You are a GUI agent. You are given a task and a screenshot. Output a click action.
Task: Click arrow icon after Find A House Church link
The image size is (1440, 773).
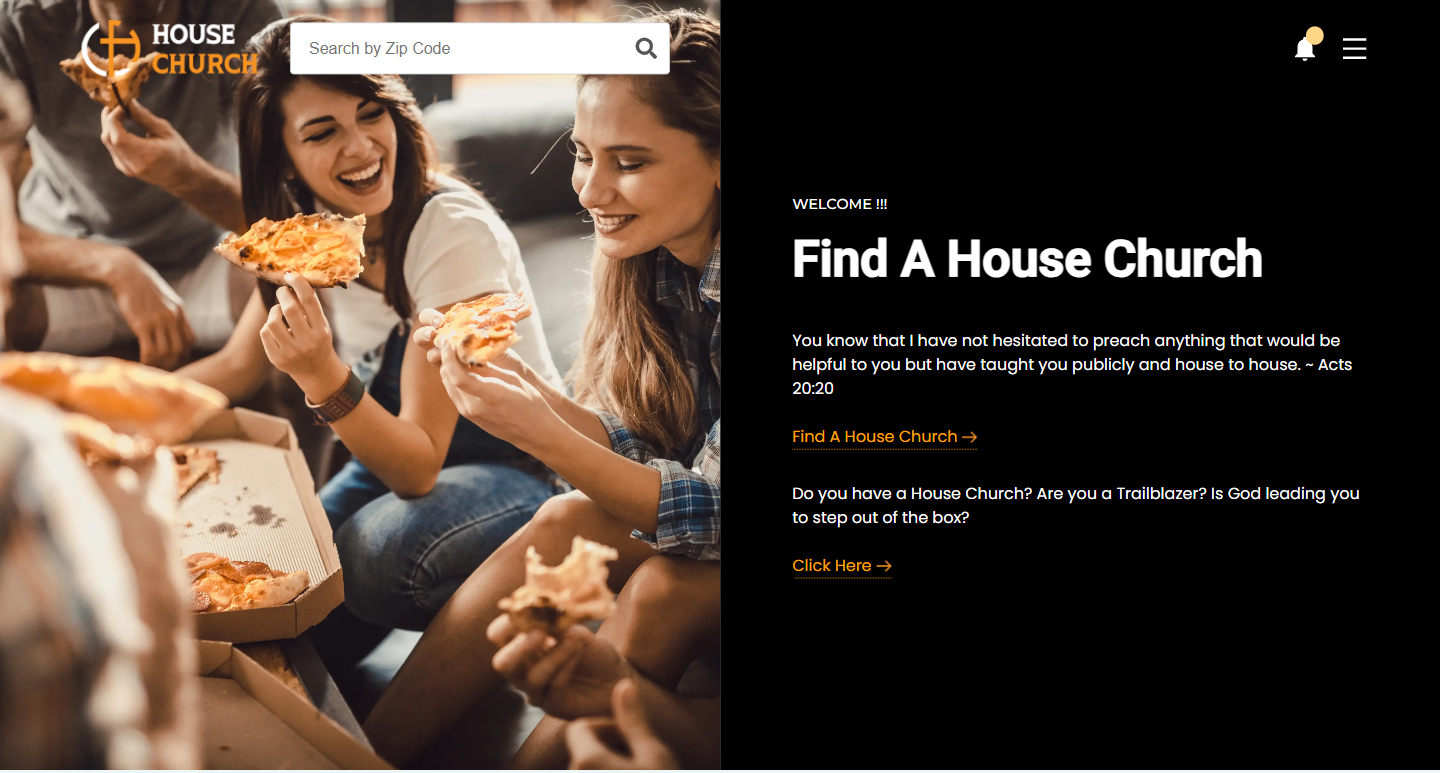click(969, 437)
